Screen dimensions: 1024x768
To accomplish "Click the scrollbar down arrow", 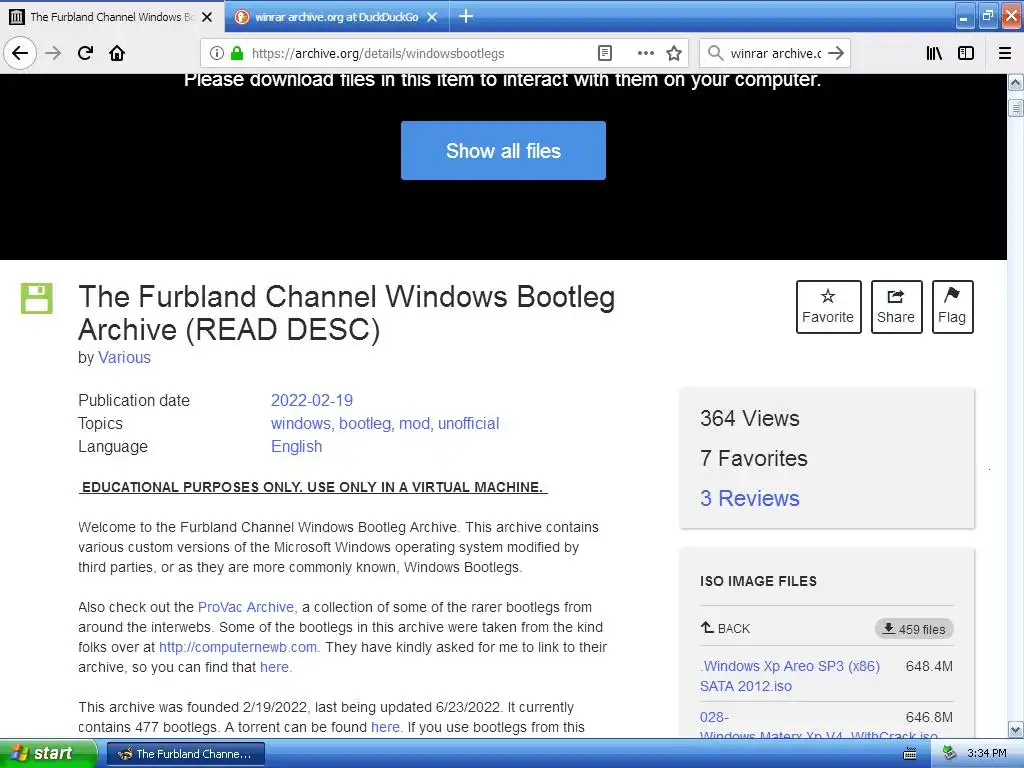I will [1016, 729].
